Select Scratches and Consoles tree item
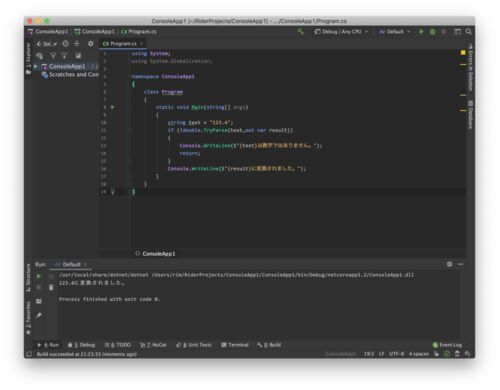500x390 pixels. coord(70,75)
